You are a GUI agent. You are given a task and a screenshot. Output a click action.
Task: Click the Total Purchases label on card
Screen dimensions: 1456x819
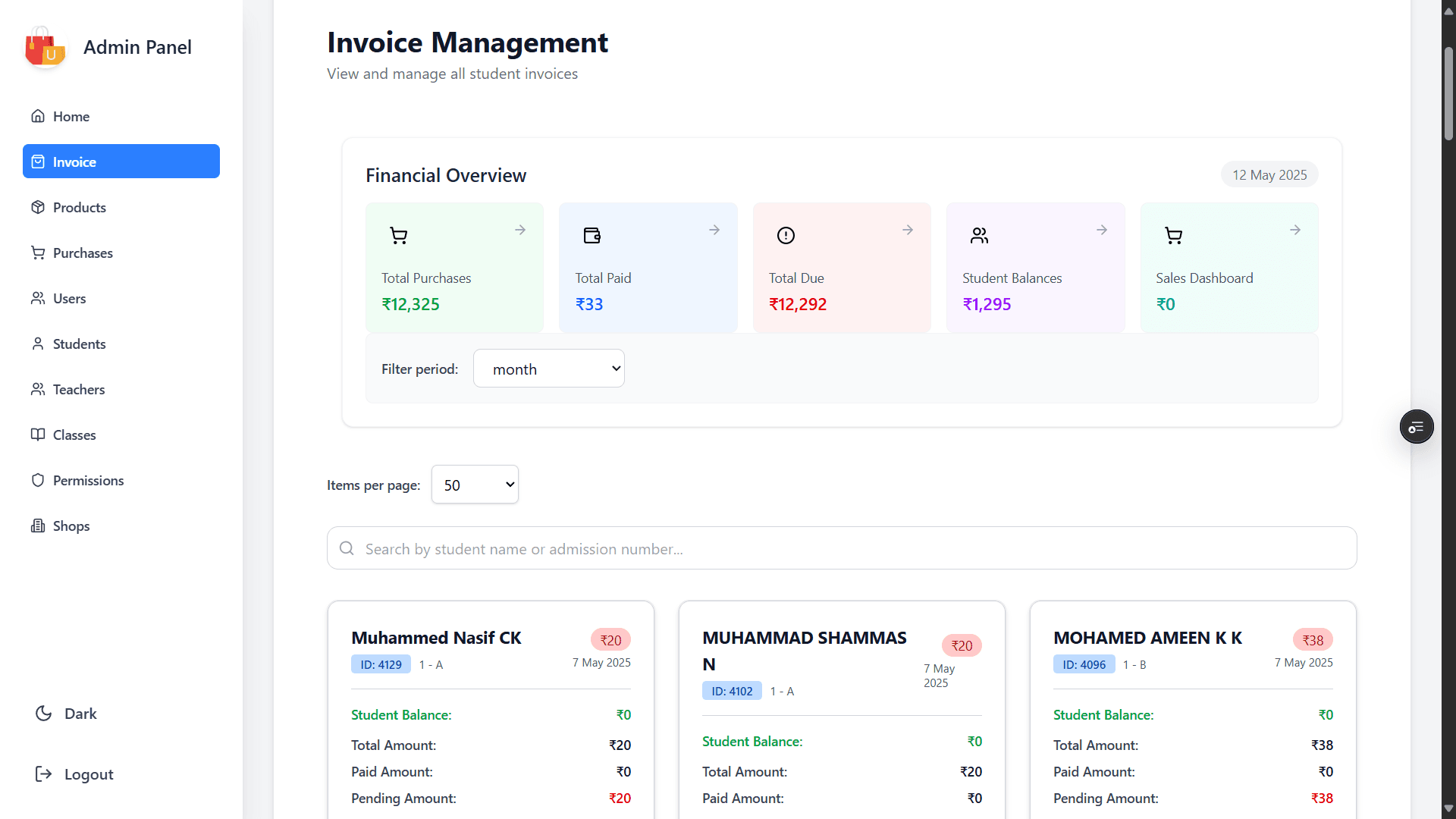(426, 278)
